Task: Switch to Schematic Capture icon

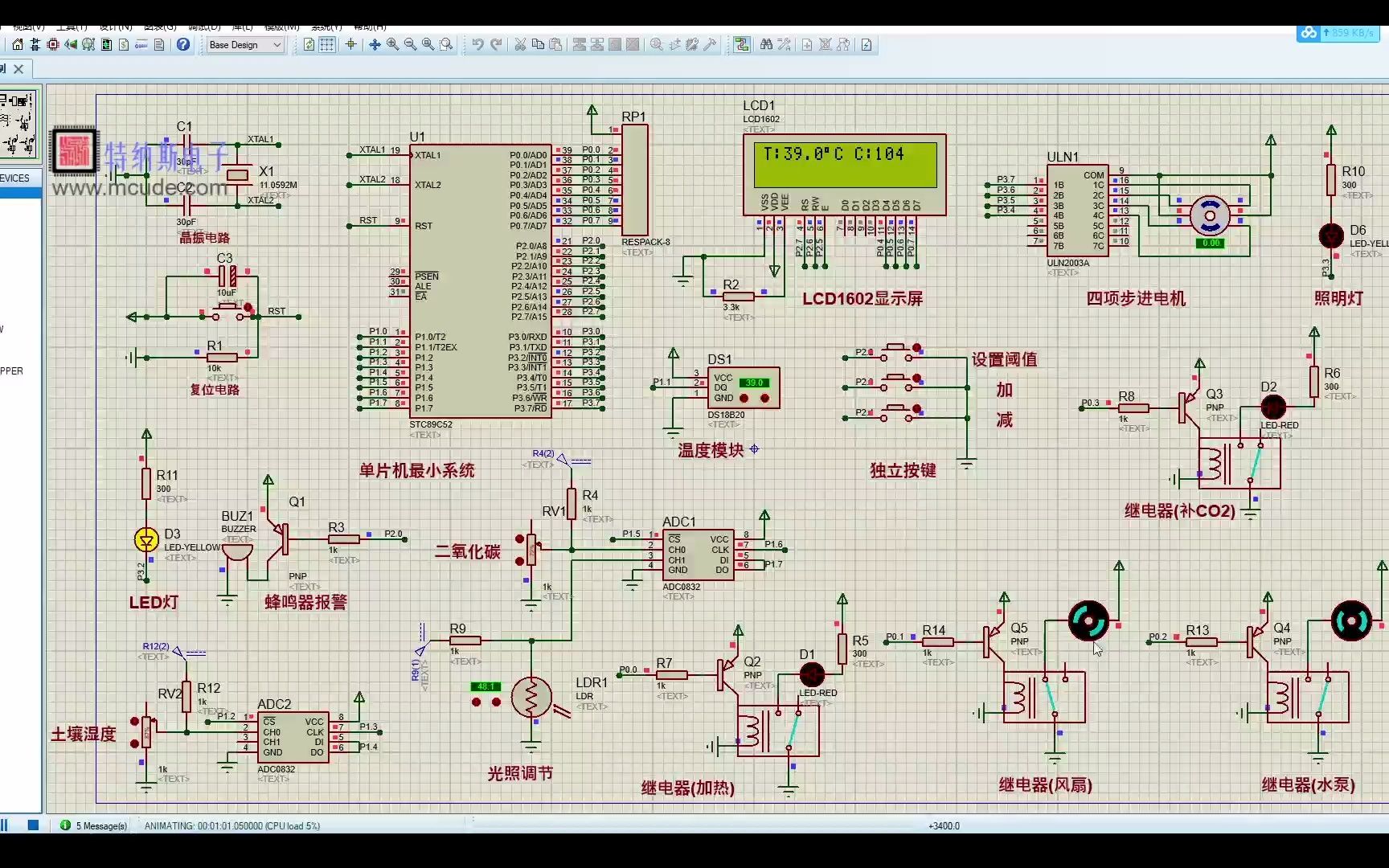Action: 35,45
